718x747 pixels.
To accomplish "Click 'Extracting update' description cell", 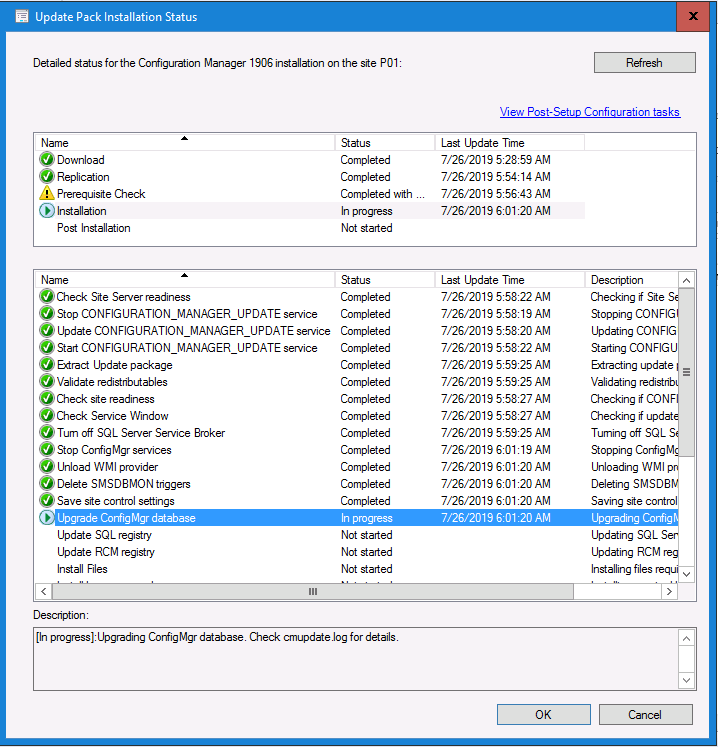I will point(634,365).
